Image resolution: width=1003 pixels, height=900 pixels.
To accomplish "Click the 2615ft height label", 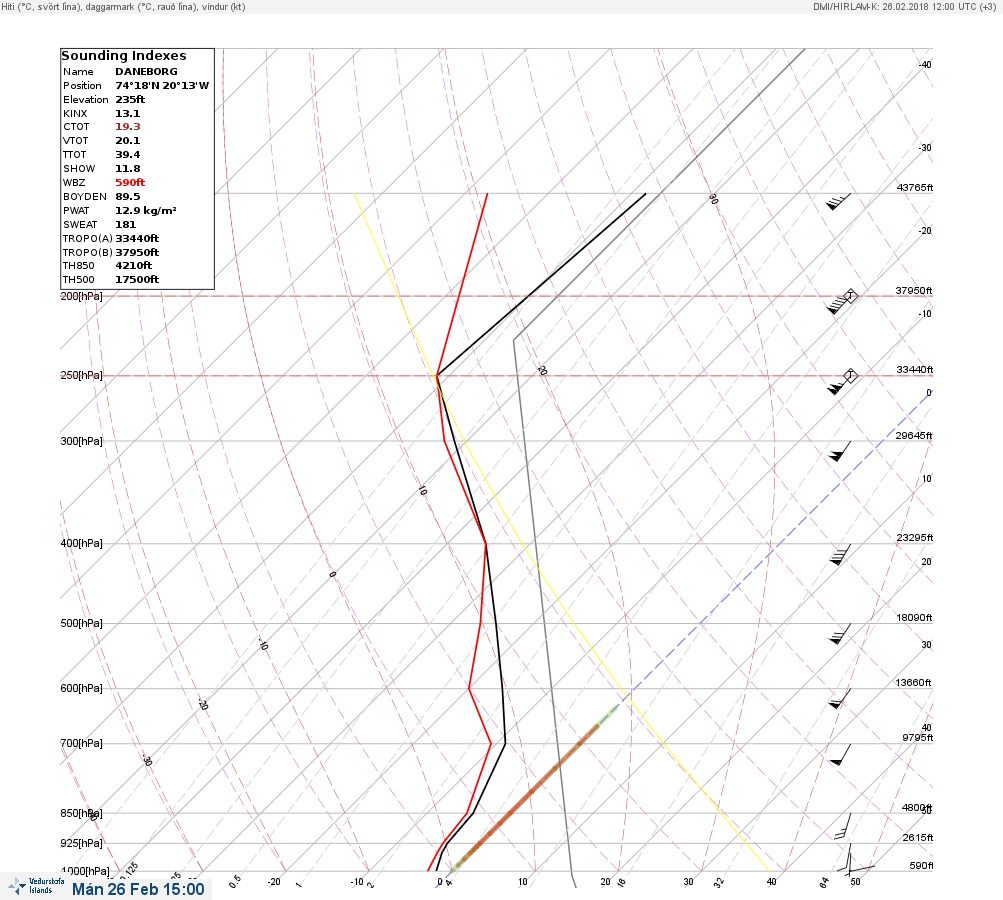I will [x=918, y=837].
